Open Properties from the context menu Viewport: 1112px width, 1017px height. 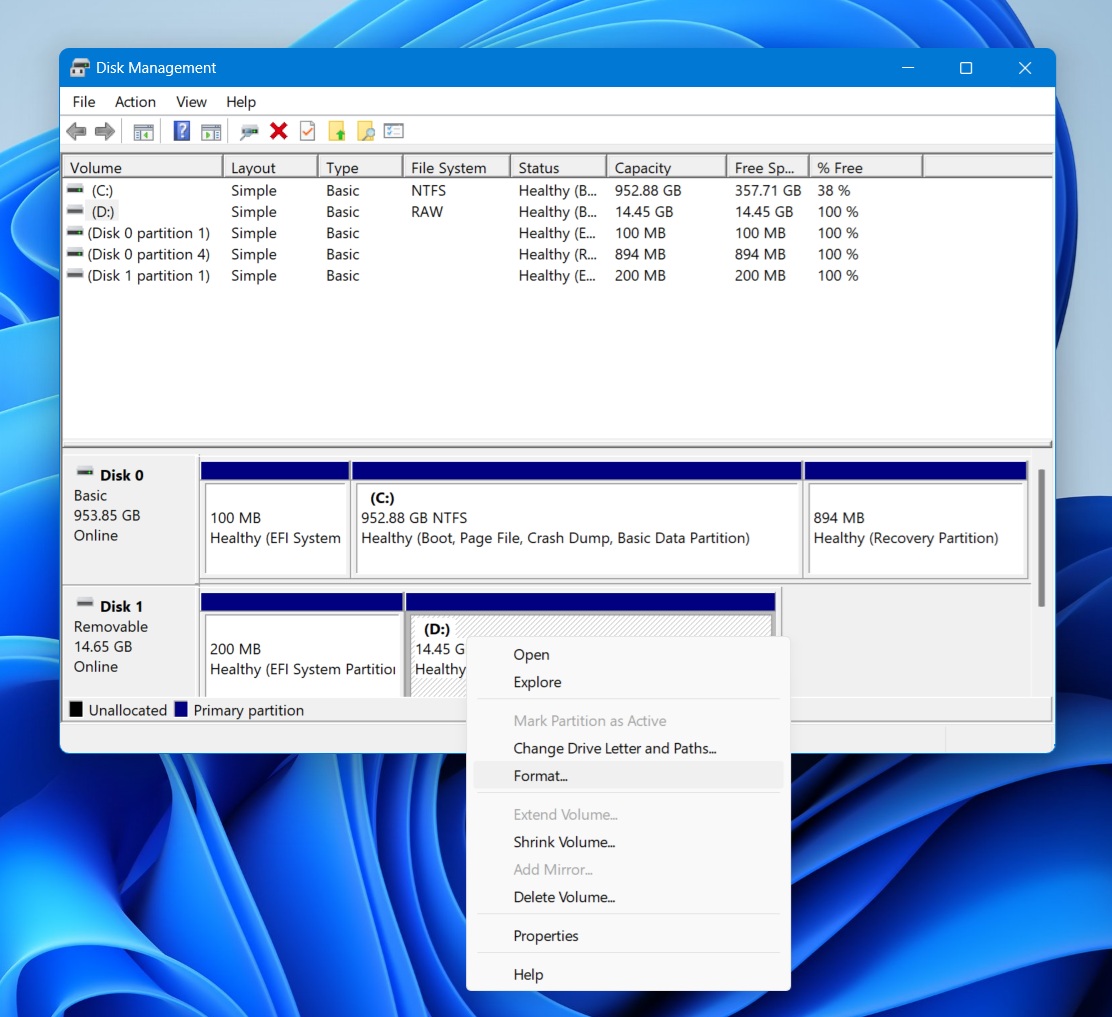(628, 936)
